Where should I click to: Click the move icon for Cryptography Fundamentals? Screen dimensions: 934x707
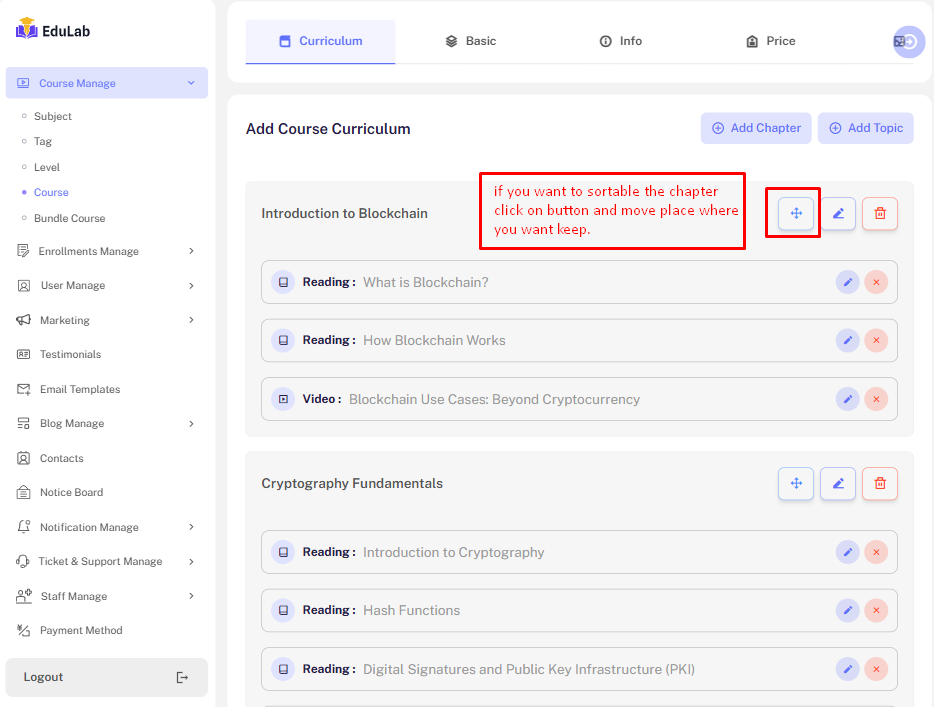[796, 483]
